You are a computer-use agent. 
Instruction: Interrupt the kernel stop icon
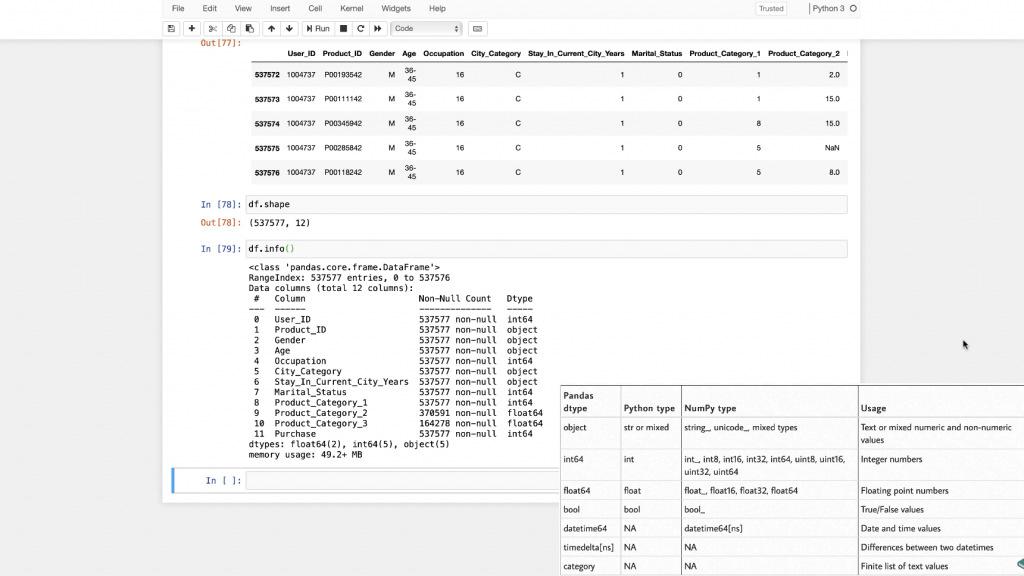click(343, 29)
